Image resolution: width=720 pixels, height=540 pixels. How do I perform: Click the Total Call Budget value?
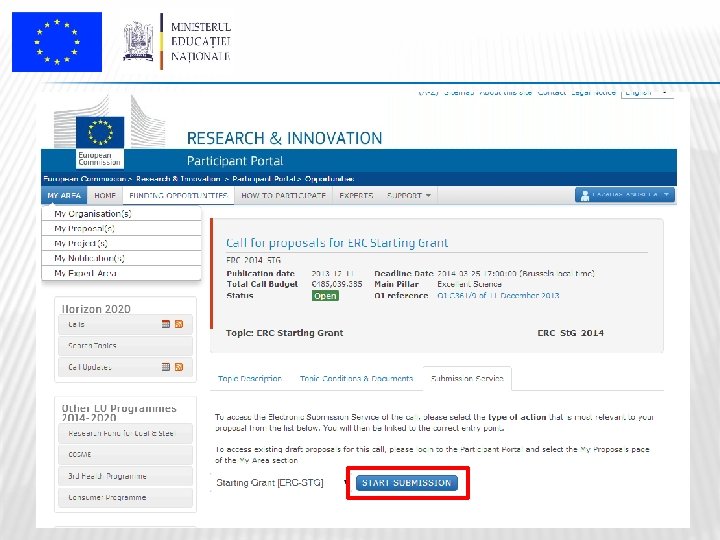(x=337, y=284)
